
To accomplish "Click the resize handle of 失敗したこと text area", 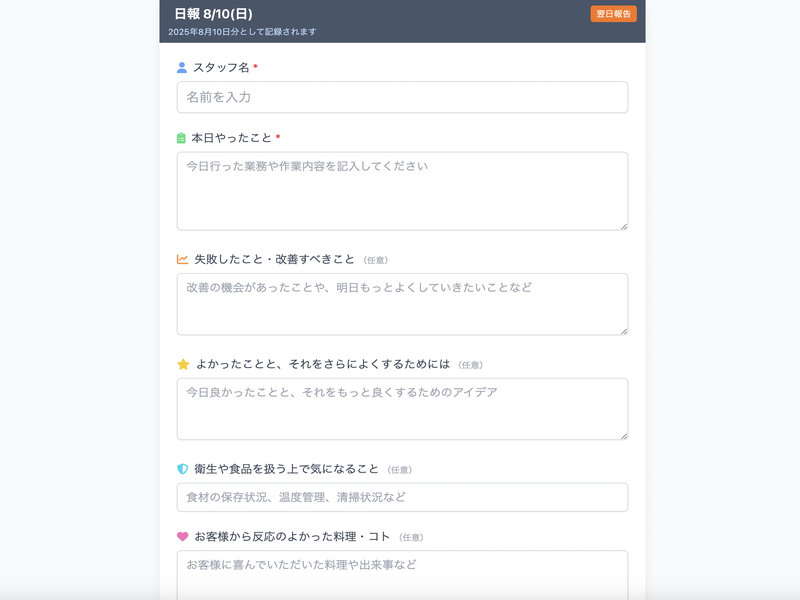I will (623, 332).
